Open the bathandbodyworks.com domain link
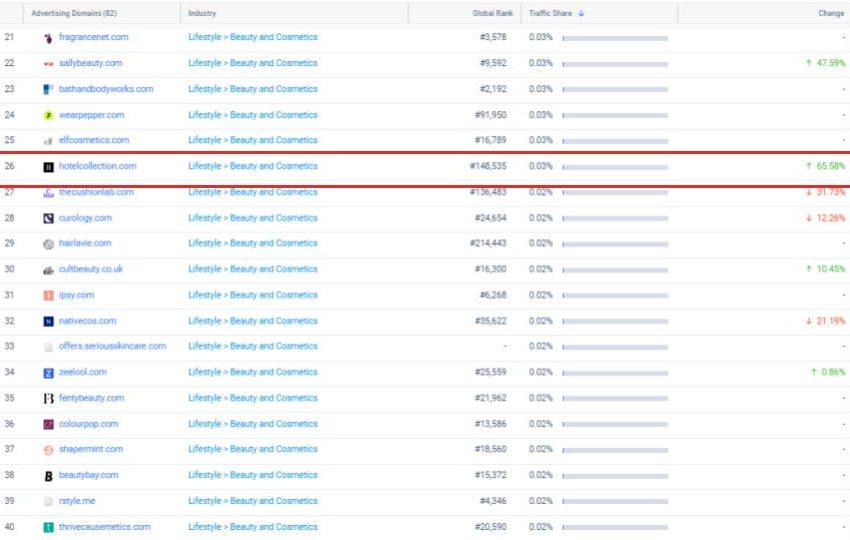850x540 pixels. tap(106, 89)
